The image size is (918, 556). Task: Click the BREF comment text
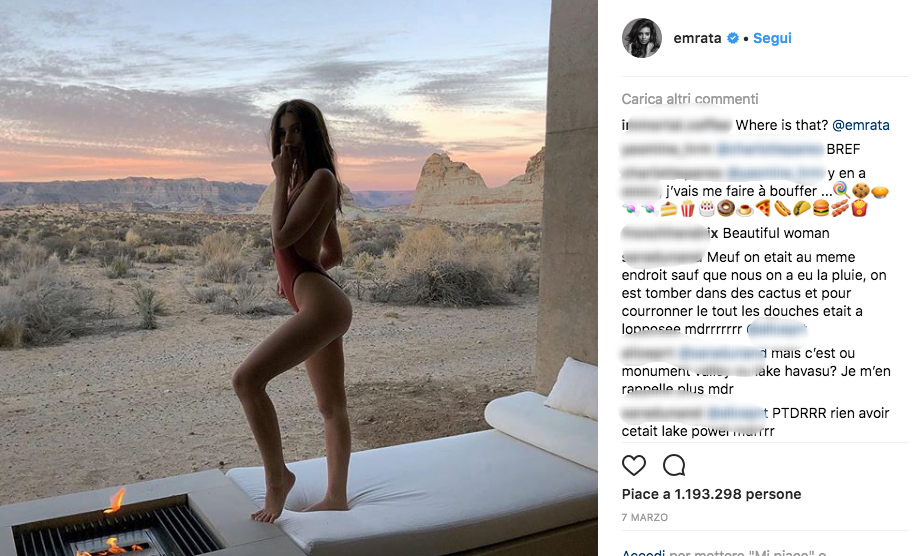coord(843,149)
